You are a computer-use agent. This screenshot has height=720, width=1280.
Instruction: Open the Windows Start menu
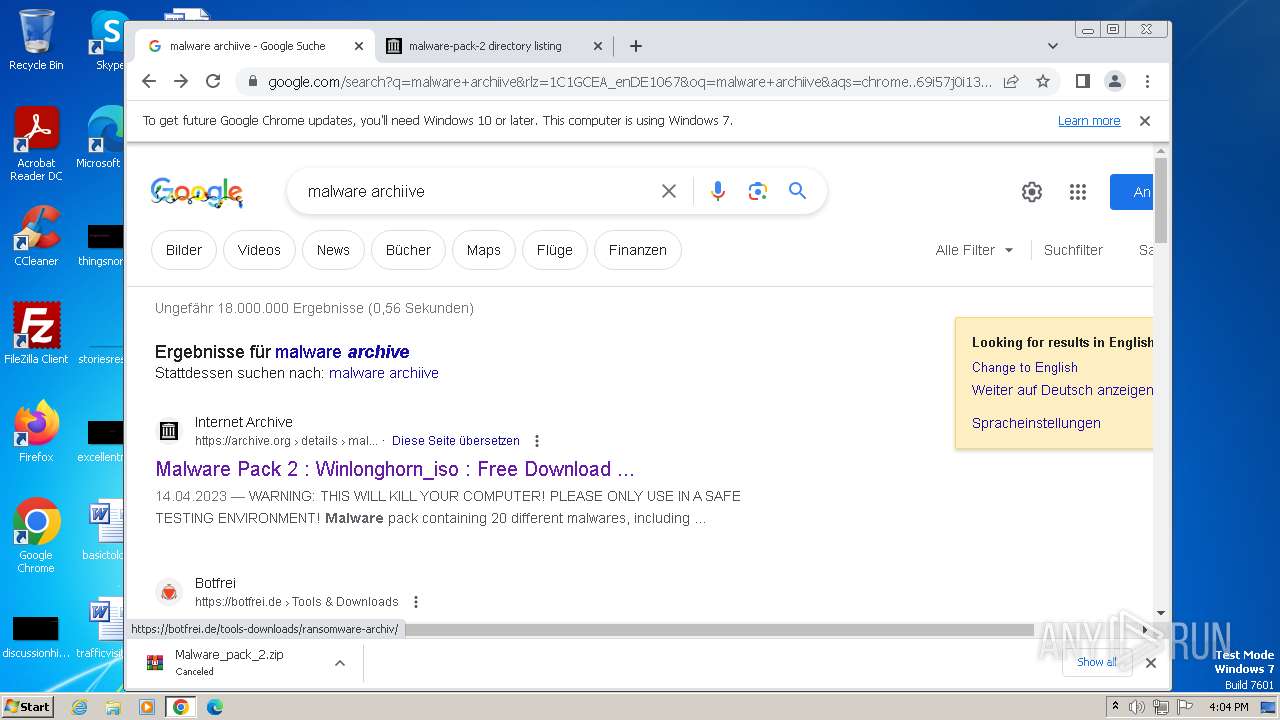click(28, 707)
